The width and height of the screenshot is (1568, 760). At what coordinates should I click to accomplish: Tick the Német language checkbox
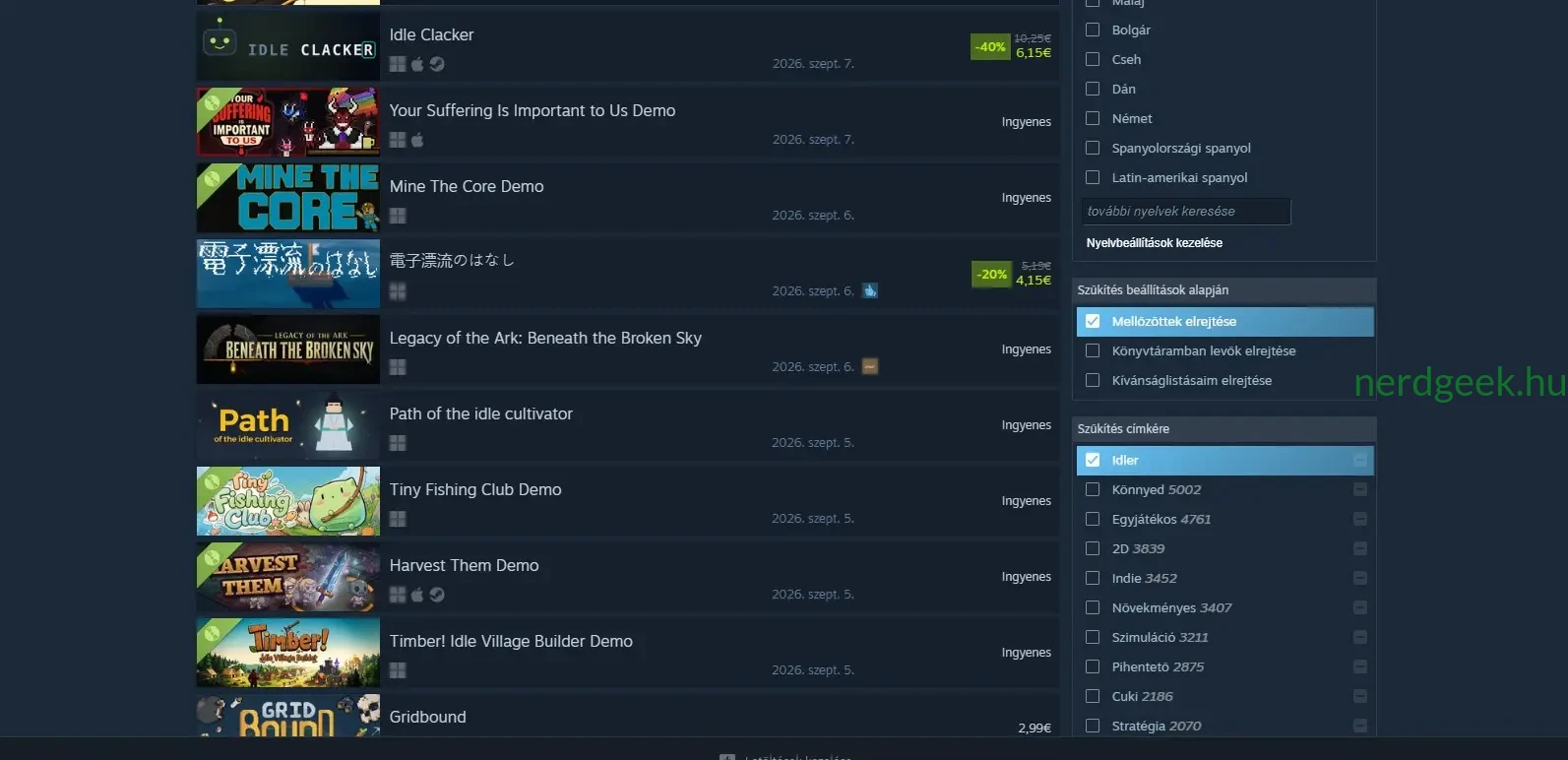point(1093,118)
